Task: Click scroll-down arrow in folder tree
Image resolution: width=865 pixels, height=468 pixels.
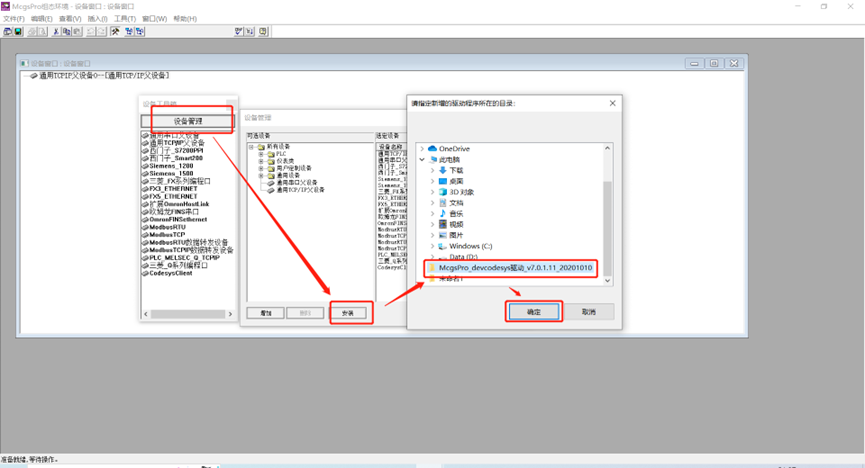Action: point(607,280)
